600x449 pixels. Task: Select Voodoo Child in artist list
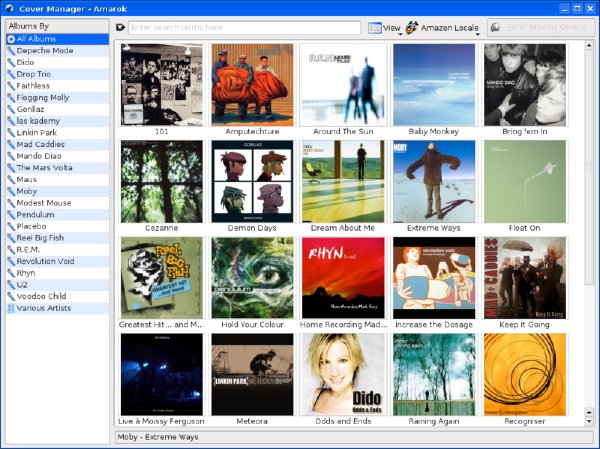coord(57,296)
